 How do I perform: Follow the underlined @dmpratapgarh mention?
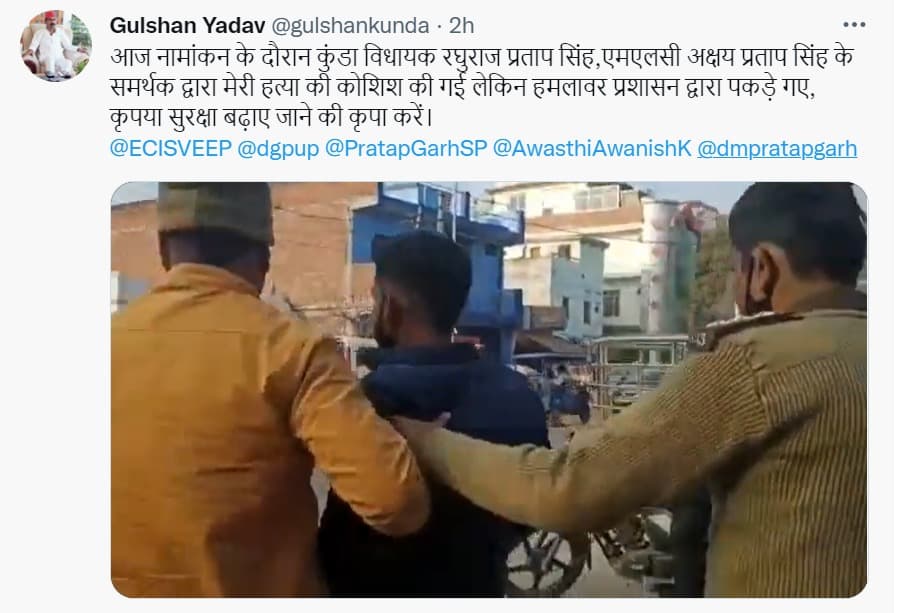coord(777,149)
